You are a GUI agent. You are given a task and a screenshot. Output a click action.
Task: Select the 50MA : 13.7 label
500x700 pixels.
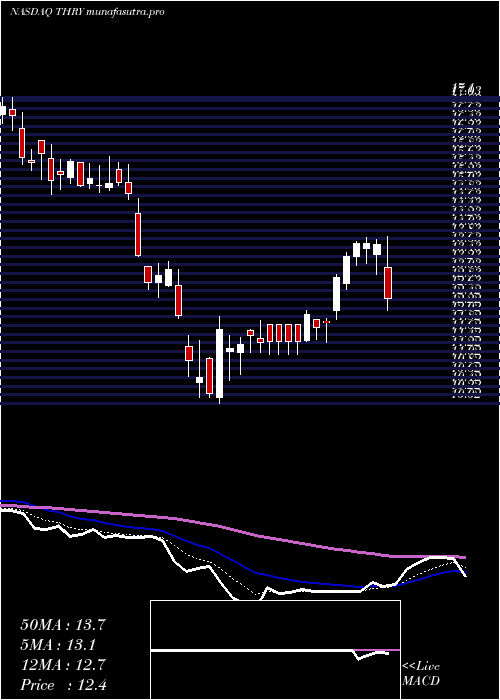click(x=63, y=625)
